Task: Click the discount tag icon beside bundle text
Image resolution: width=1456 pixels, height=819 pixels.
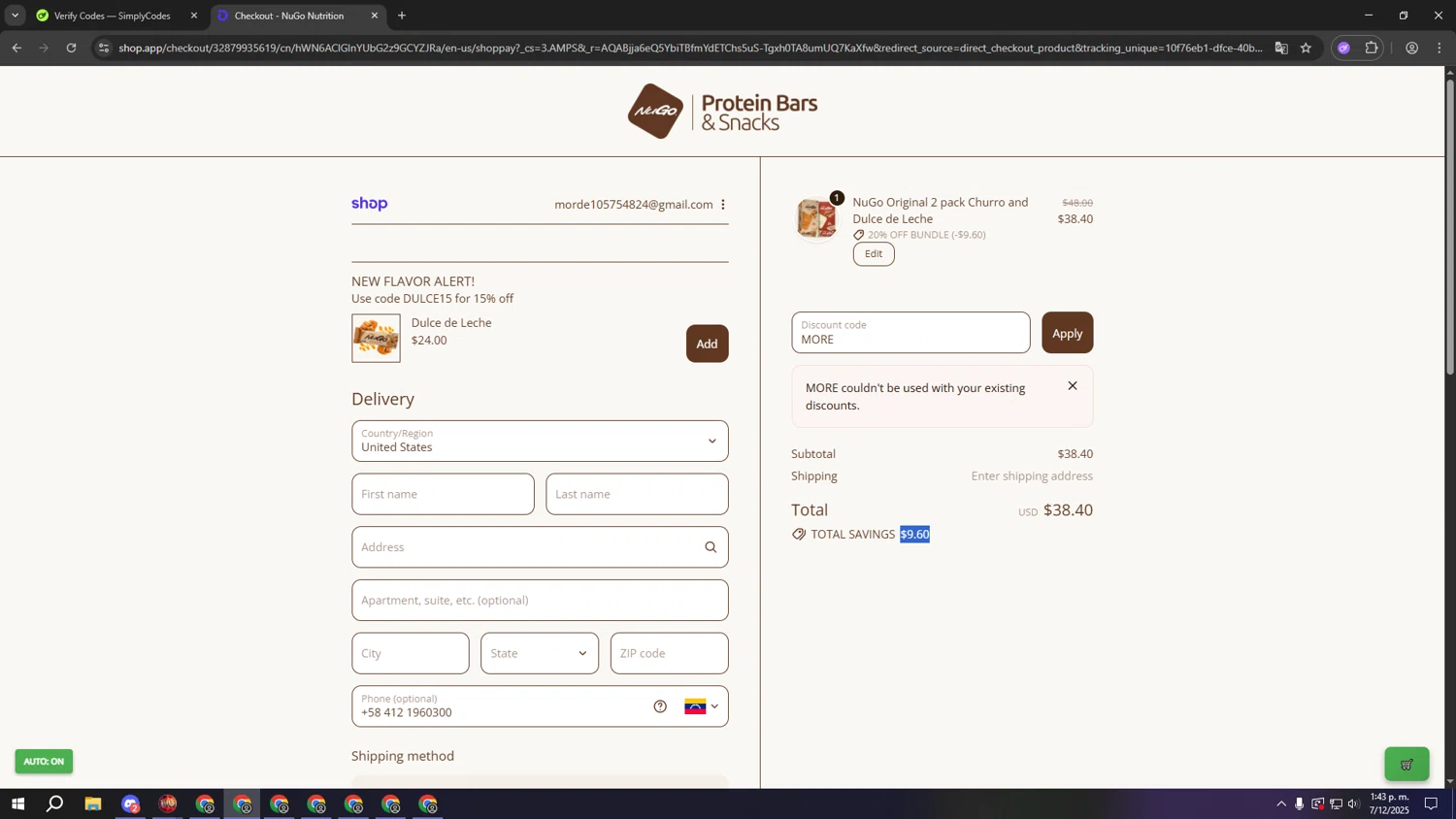Action: click(x=859, y=235)
